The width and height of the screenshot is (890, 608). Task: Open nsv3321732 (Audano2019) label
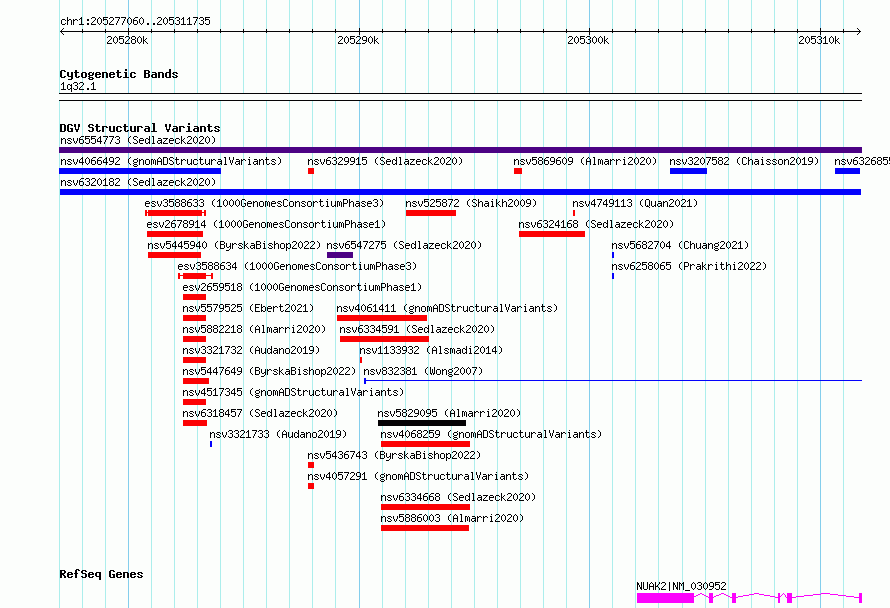click(251, 350)
